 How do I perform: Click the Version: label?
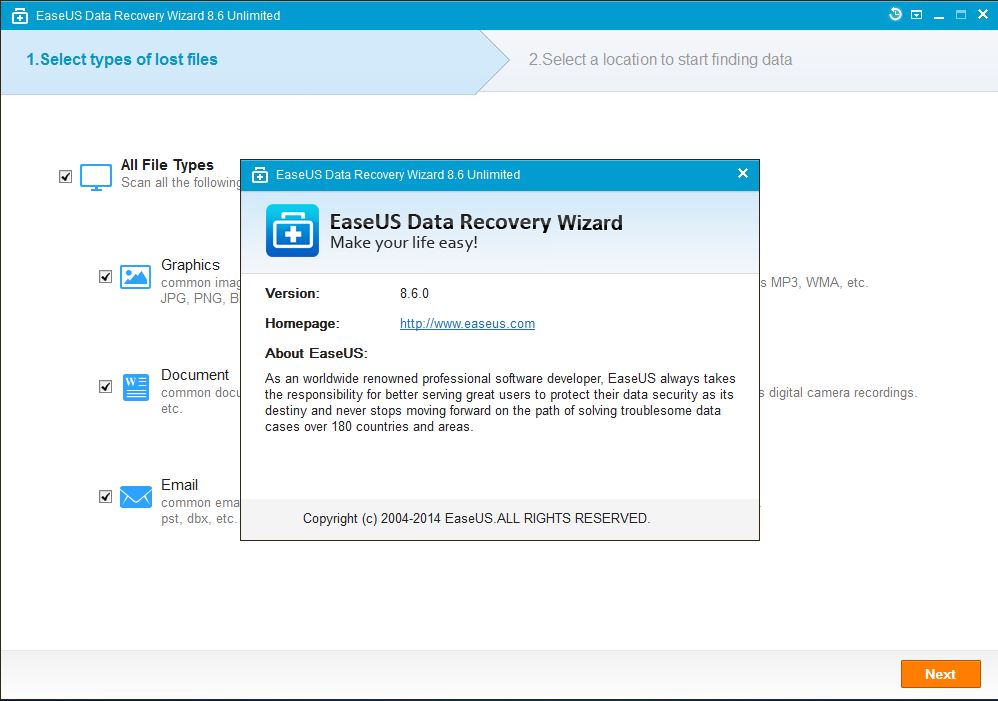point(292,294)
